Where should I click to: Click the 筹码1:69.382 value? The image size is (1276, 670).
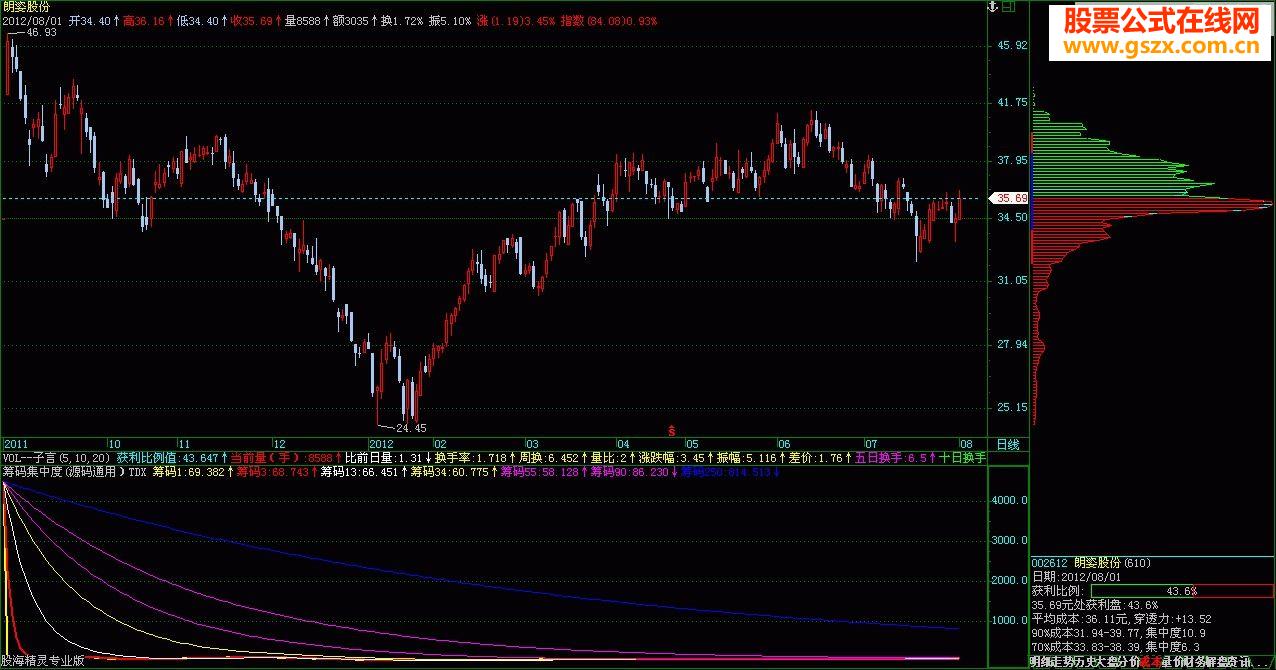pos(189,471)
